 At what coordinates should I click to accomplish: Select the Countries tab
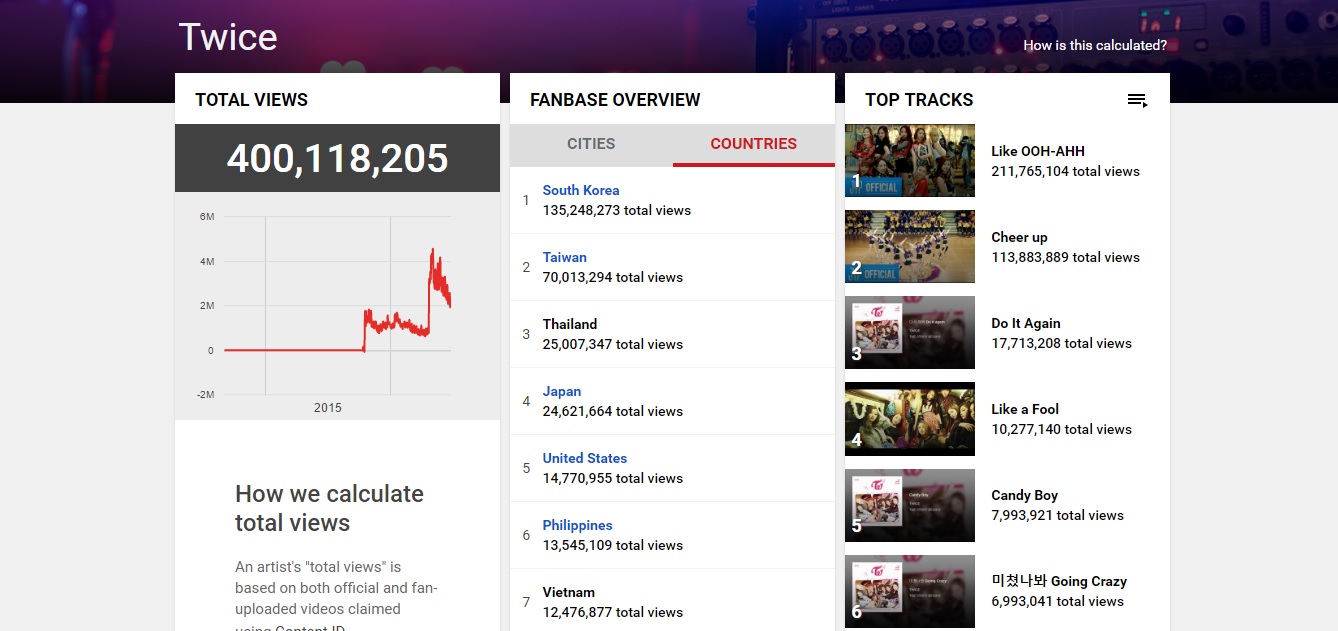tap(753, 144)
